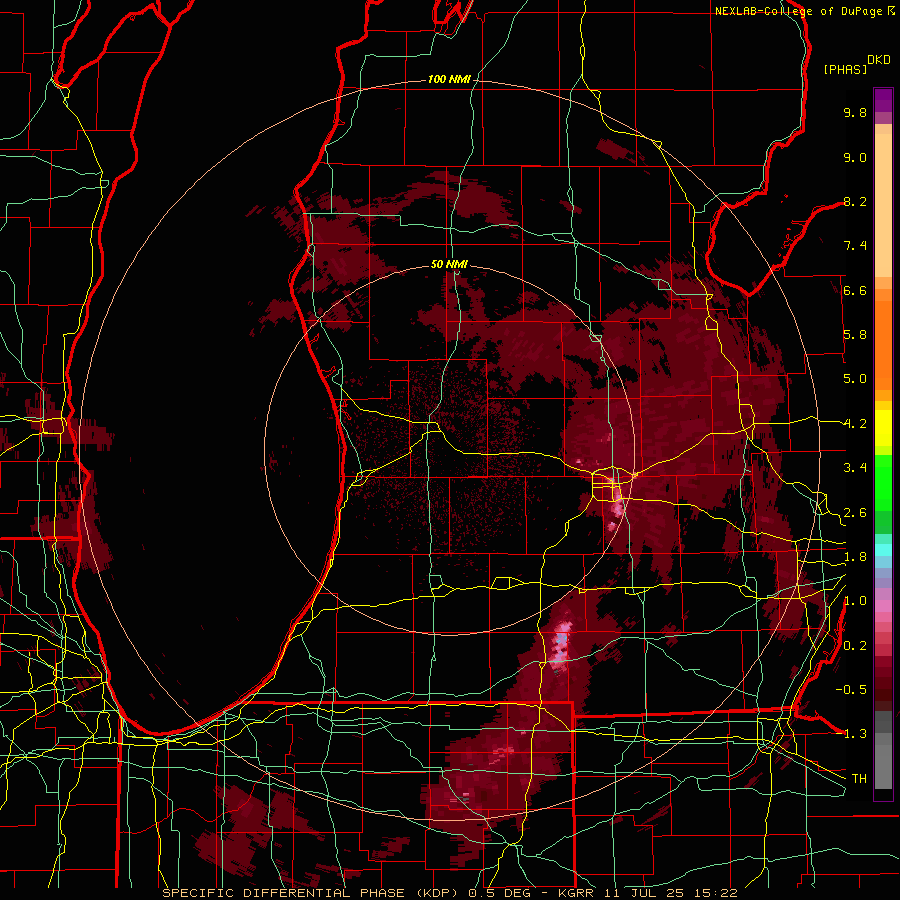Click the 9.0 value on the scale
900x900 pixels.
tap(855, 157)
